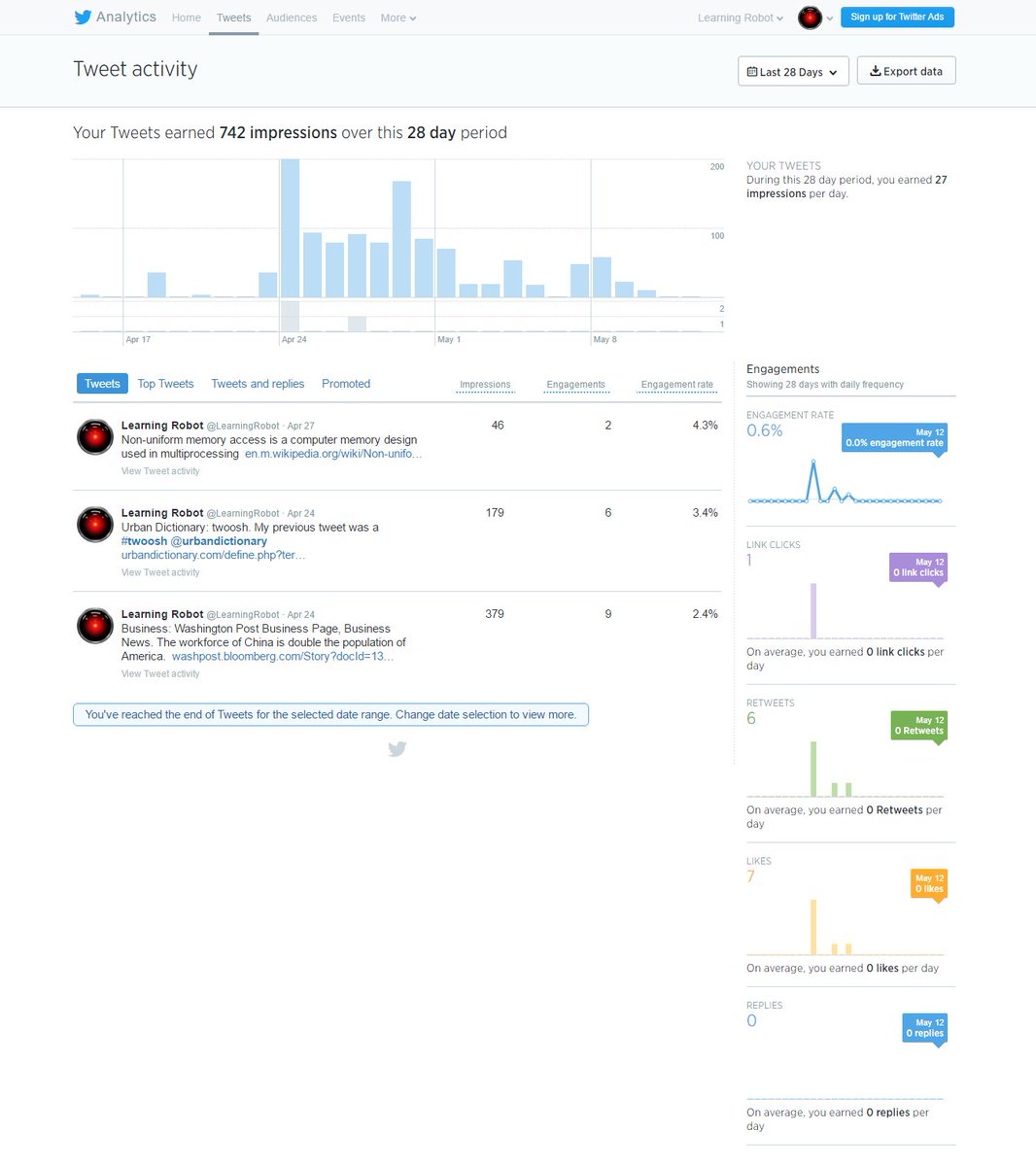Viewport: 1036px width, 1166px height.
Task: Click the Likes total of 7
Action: point(750,876)
